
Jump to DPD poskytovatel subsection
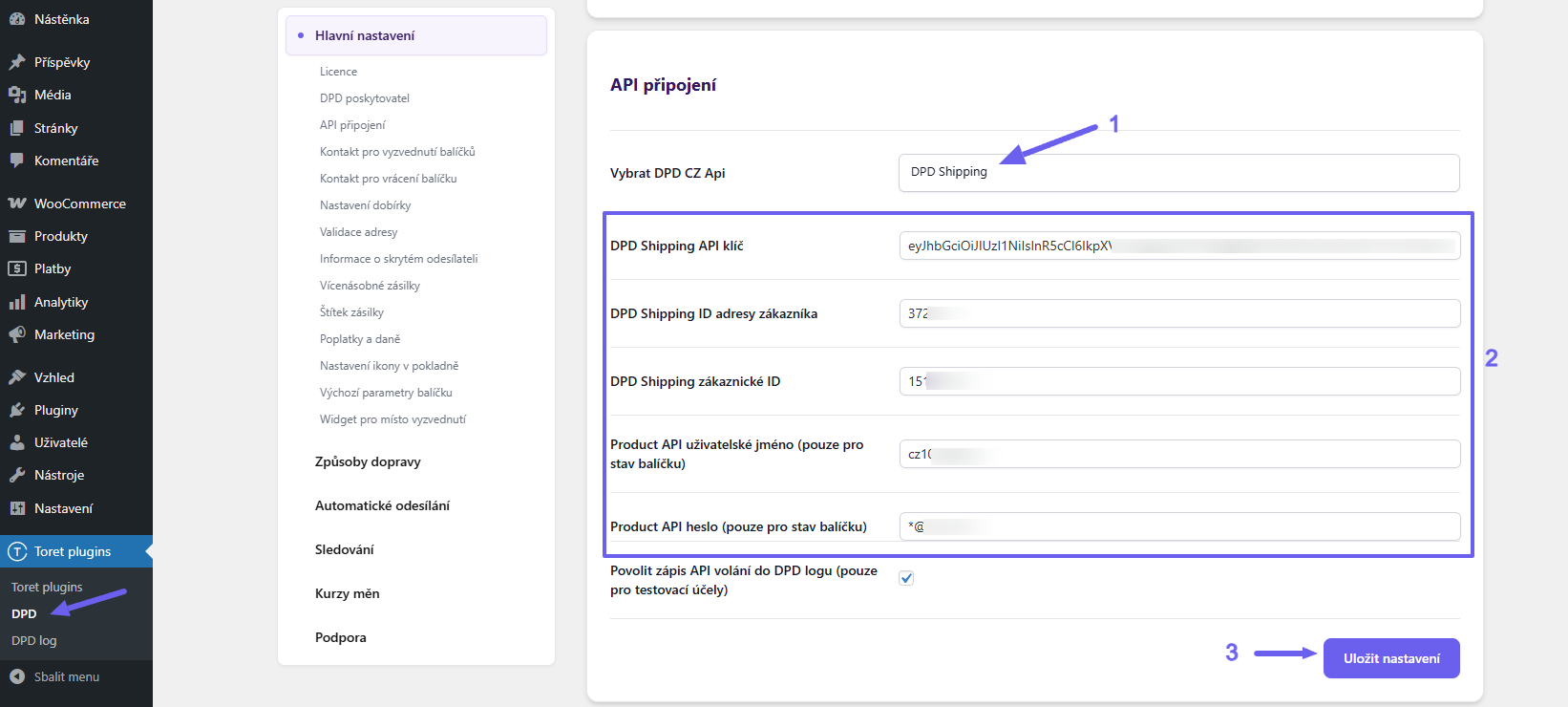[365, 98]
